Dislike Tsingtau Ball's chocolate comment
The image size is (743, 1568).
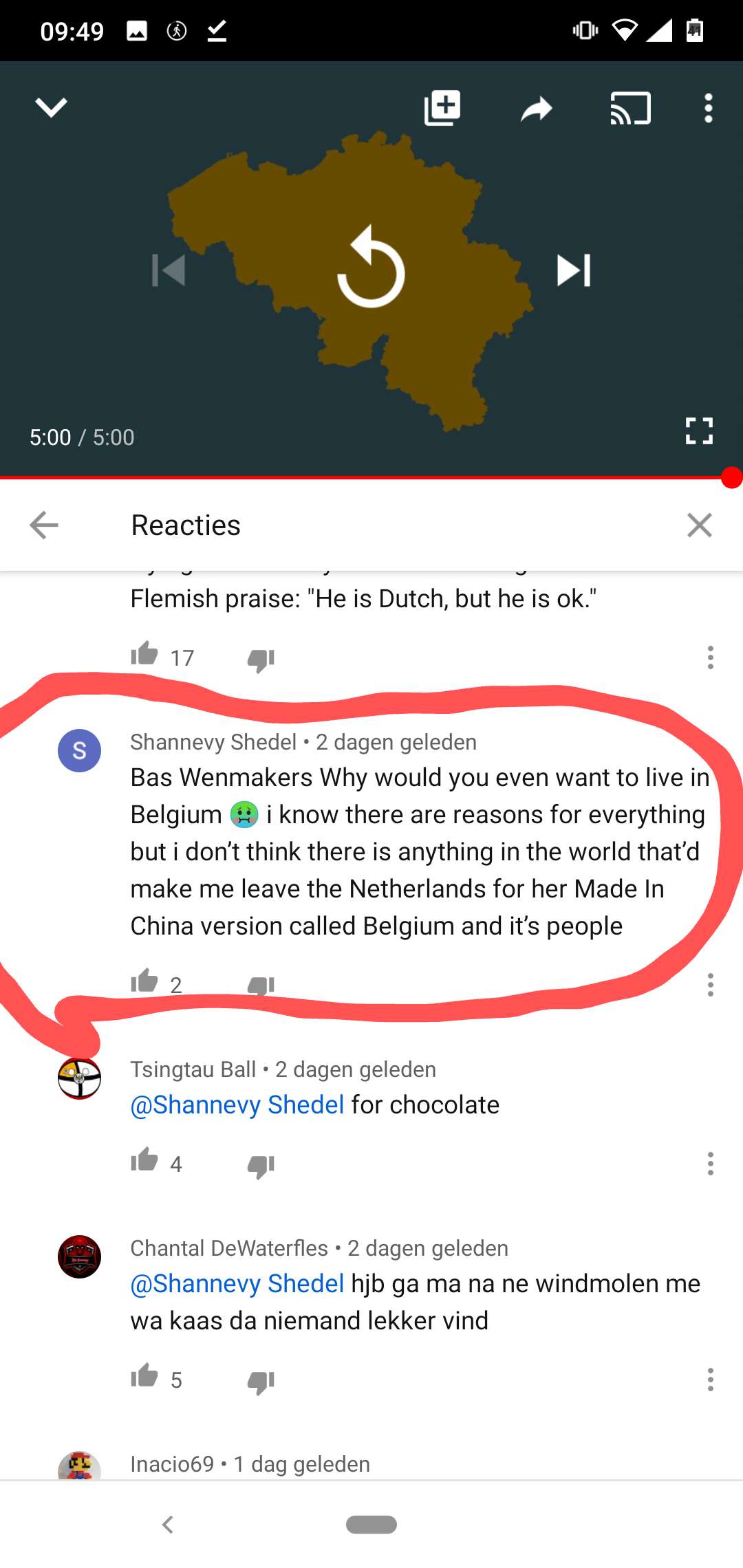click(261, 1166)
